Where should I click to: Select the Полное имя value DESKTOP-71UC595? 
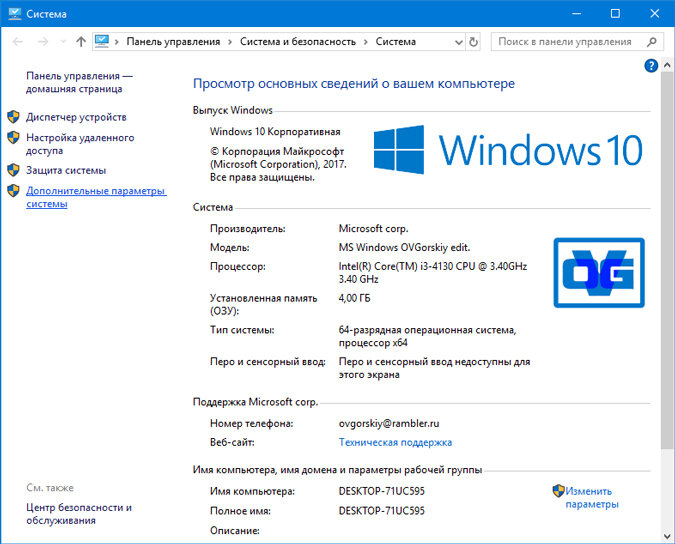381,511
